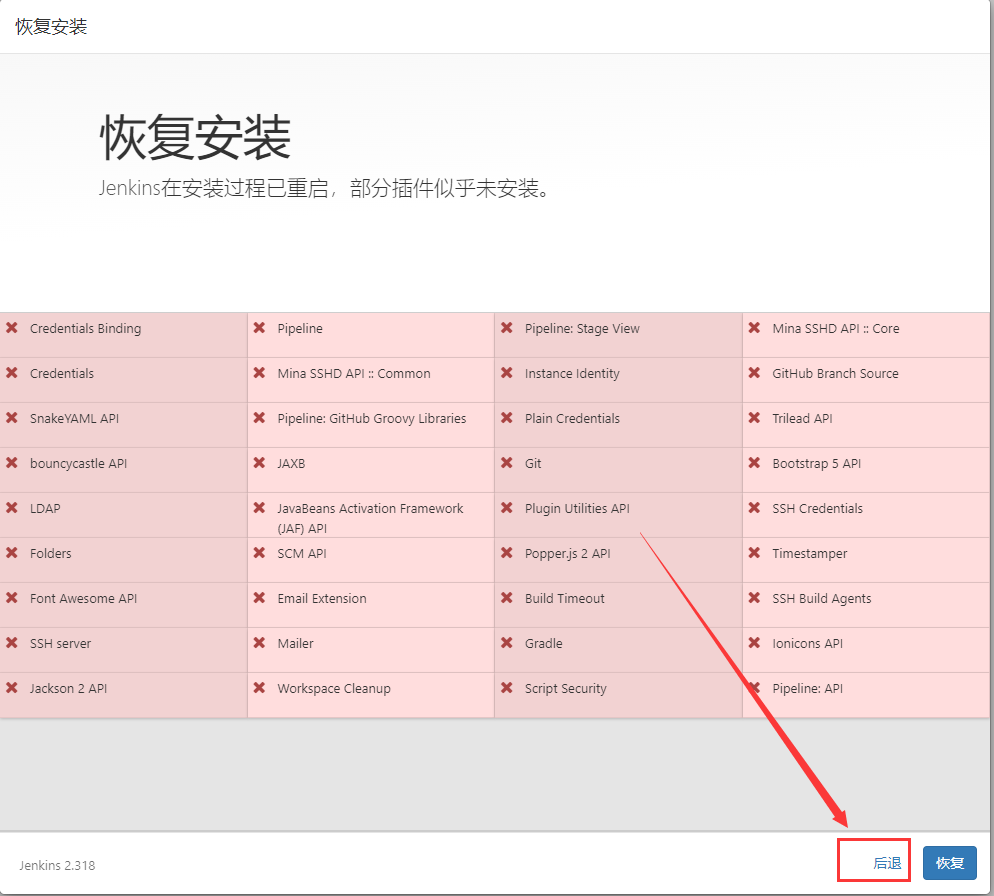Image resolution: width=994 pixels, height=896 pixels.
Task: Click the Build Timeout plugin name
Action: pyautogui.click(x=565, y=599)
